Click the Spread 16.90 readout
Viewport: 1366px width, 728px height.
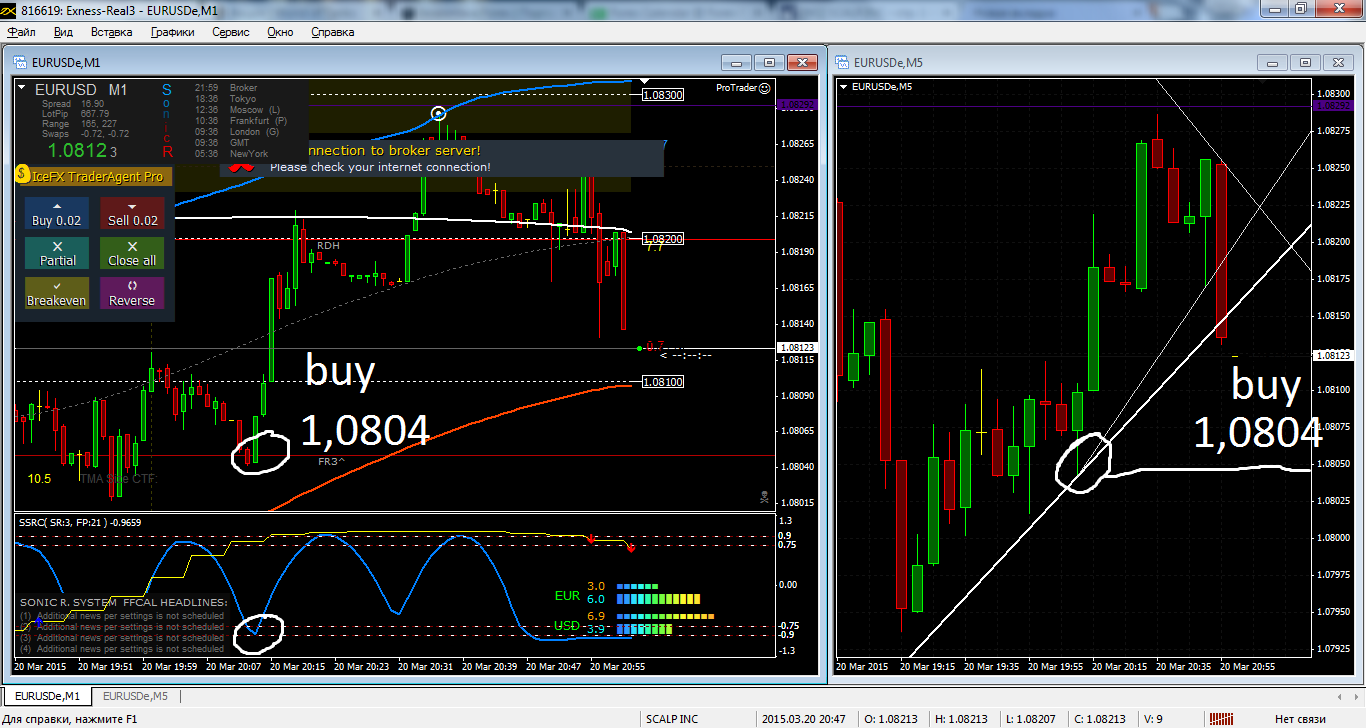[x=73, y=104]
